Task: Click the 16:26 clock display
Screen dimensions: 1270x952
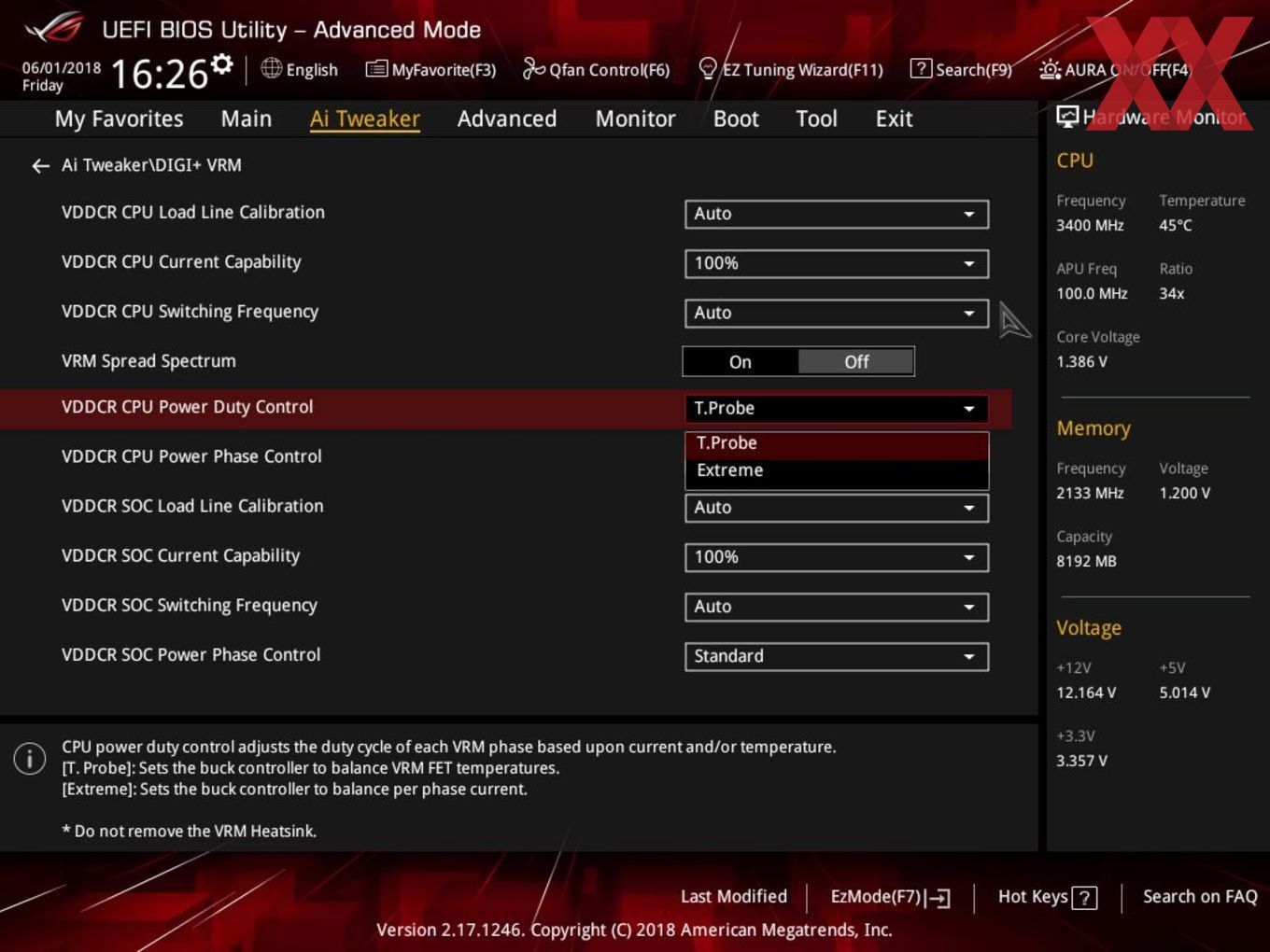Action: pyautogui.click(x=160, y=75)
